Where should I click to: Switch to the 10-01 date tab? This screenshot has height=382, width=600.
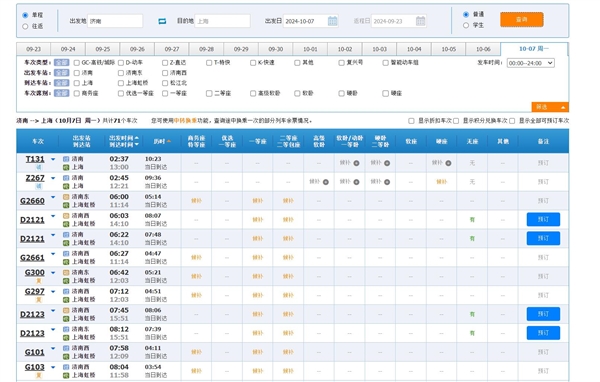tap(310, 49)
